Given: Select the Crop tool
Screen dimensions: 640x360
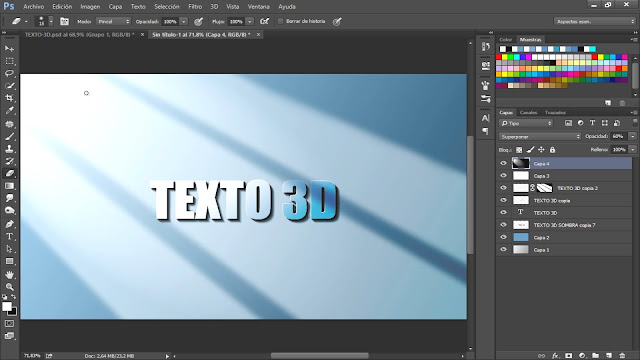Looking at the screenshot, I should point(9,98).
